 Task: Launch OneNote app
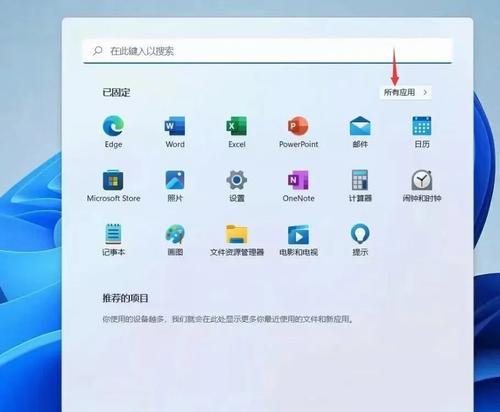[x=298, y=185]
